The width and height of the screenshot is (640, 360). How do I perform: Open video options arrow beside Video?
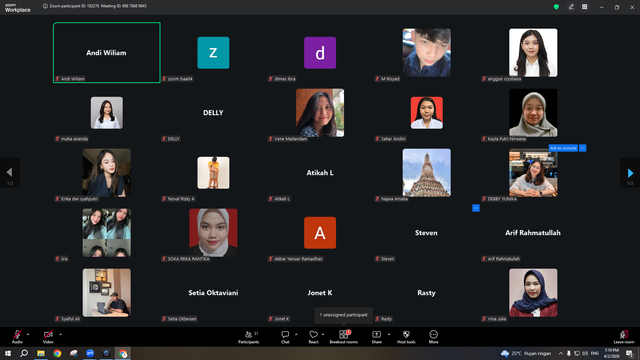60,334
